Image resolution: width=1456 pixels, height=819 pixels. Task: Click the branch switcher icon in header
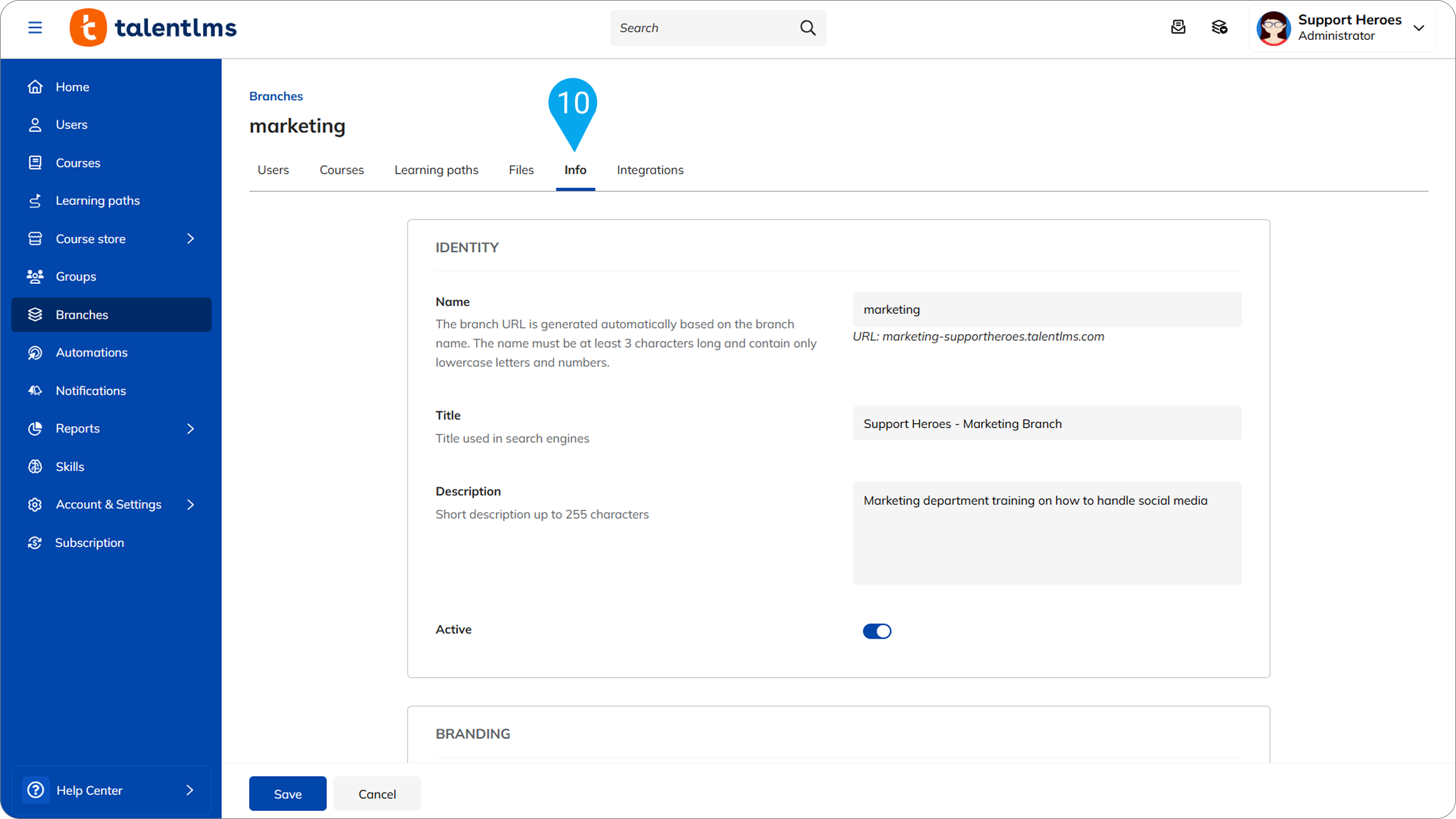click(x=1219, y=27)
